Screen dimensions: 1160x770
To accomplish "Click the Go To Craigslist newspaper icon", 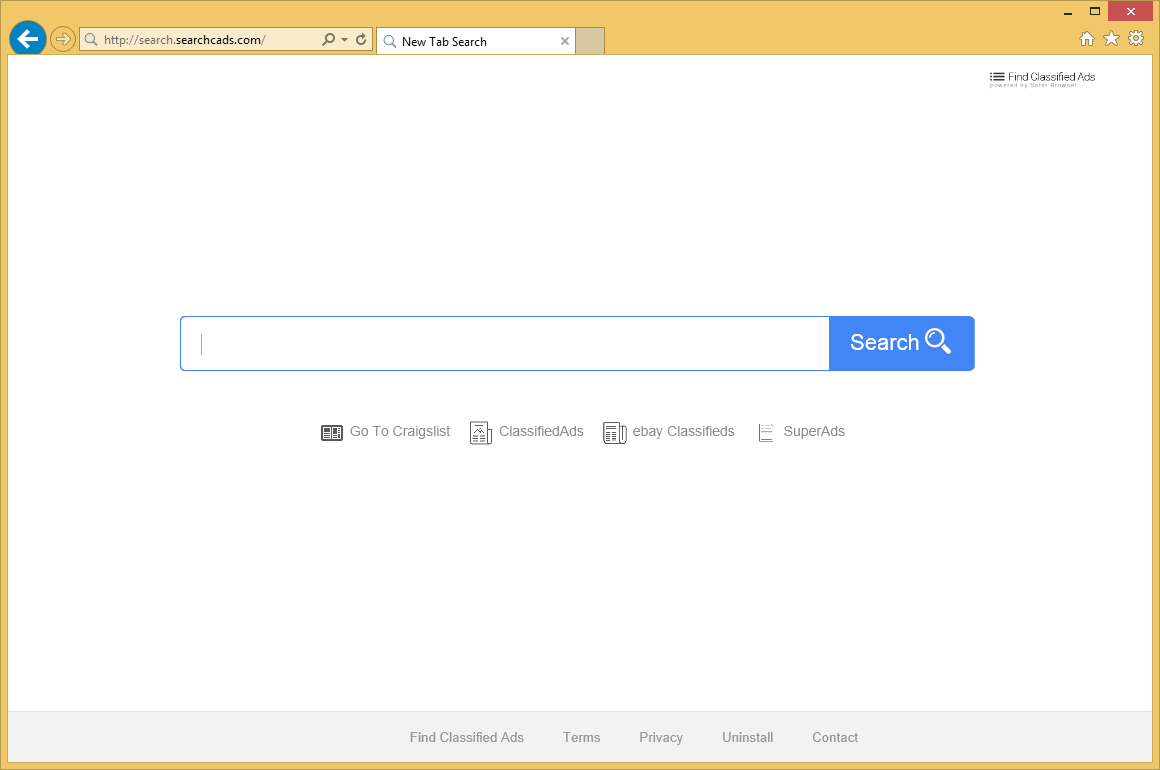I will coord(332,432).
